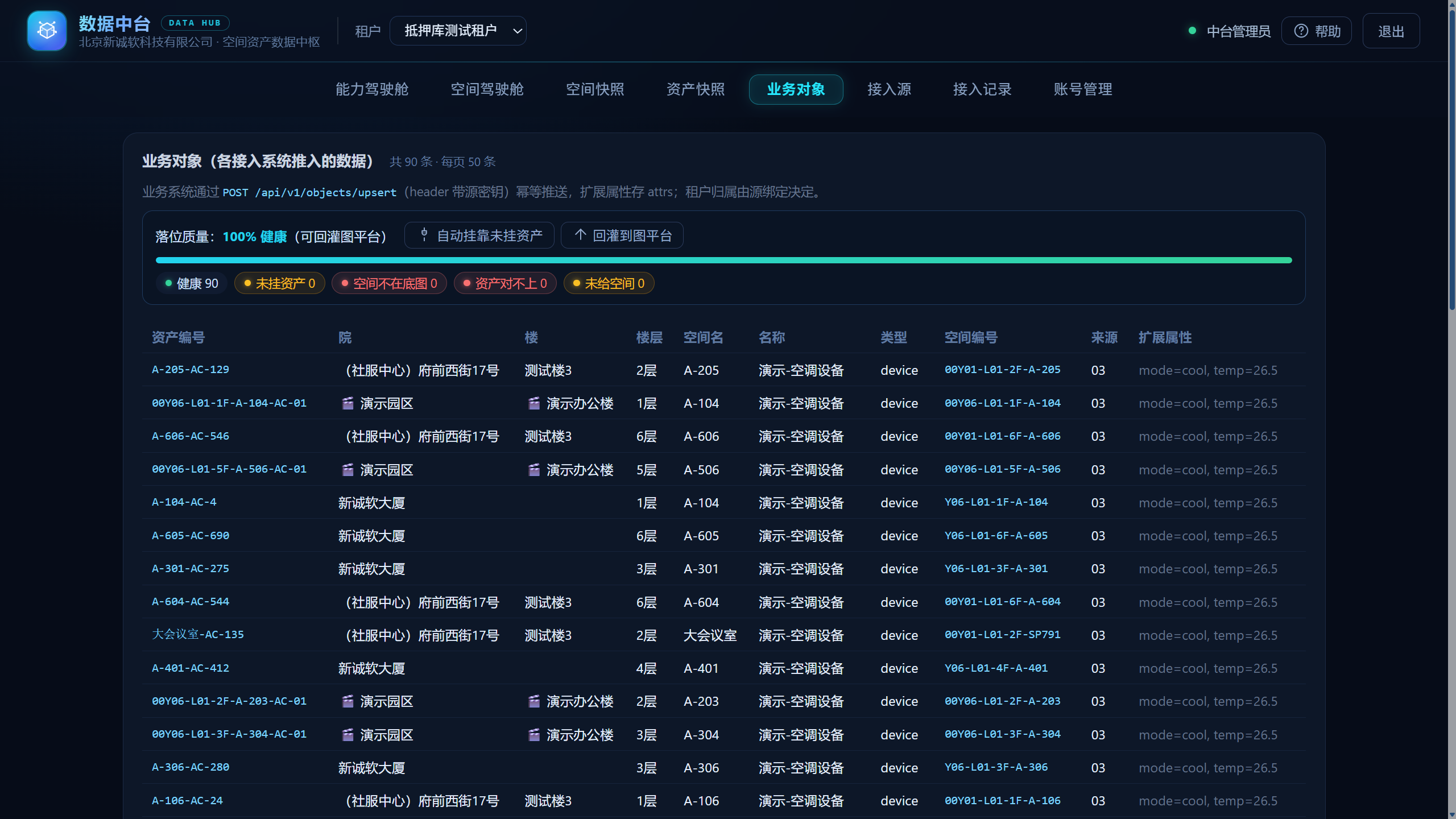
Task: Open the 空间快照 tab
Action: [595, 89]
